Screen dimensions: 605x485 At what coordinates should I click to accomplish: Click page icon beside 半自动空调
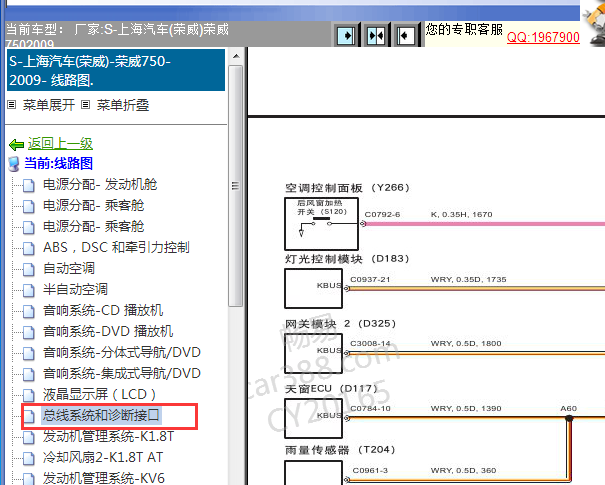(x=29, y=290)
